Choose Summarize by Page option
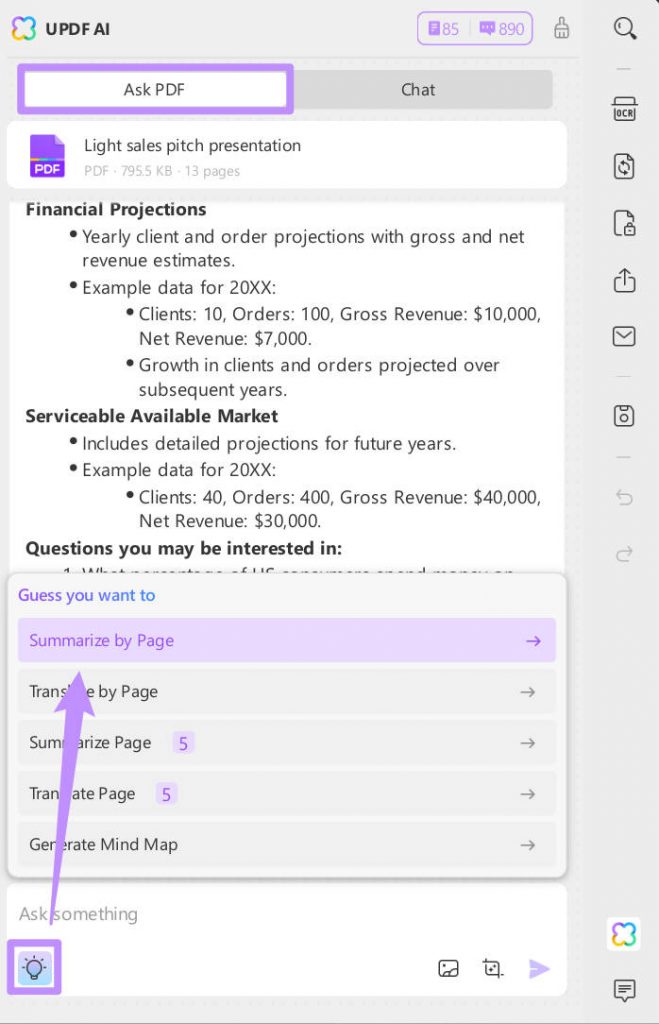 286,641
